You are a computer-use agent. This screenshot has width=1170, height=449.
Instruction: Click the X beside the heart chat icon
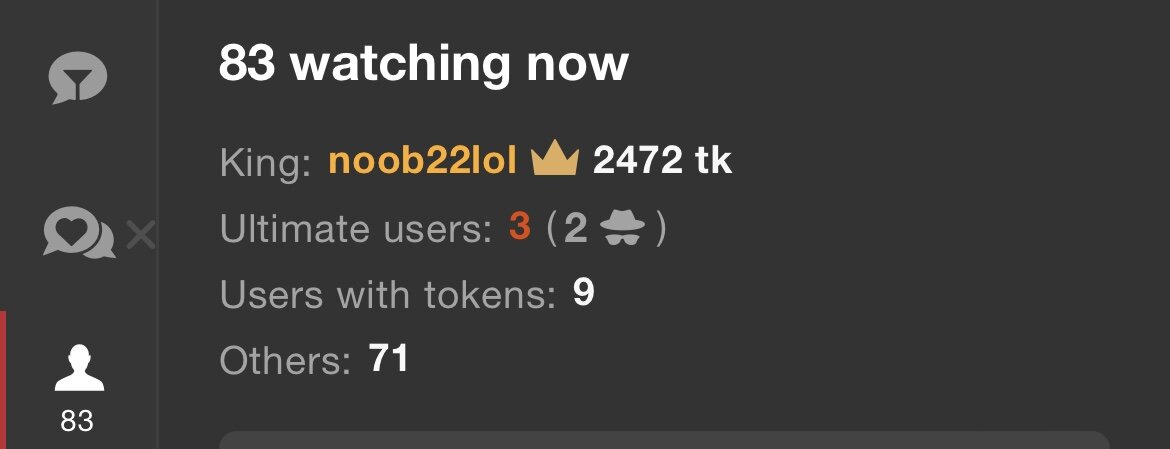pos(140,235)
